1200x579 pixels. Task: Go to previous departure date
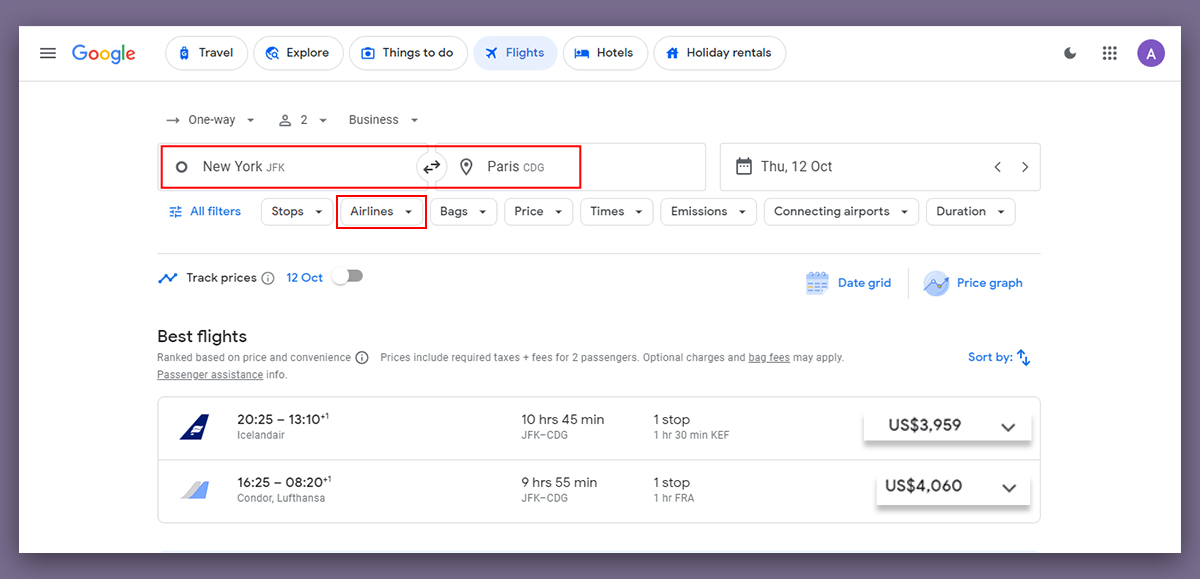tap(997, 167)
